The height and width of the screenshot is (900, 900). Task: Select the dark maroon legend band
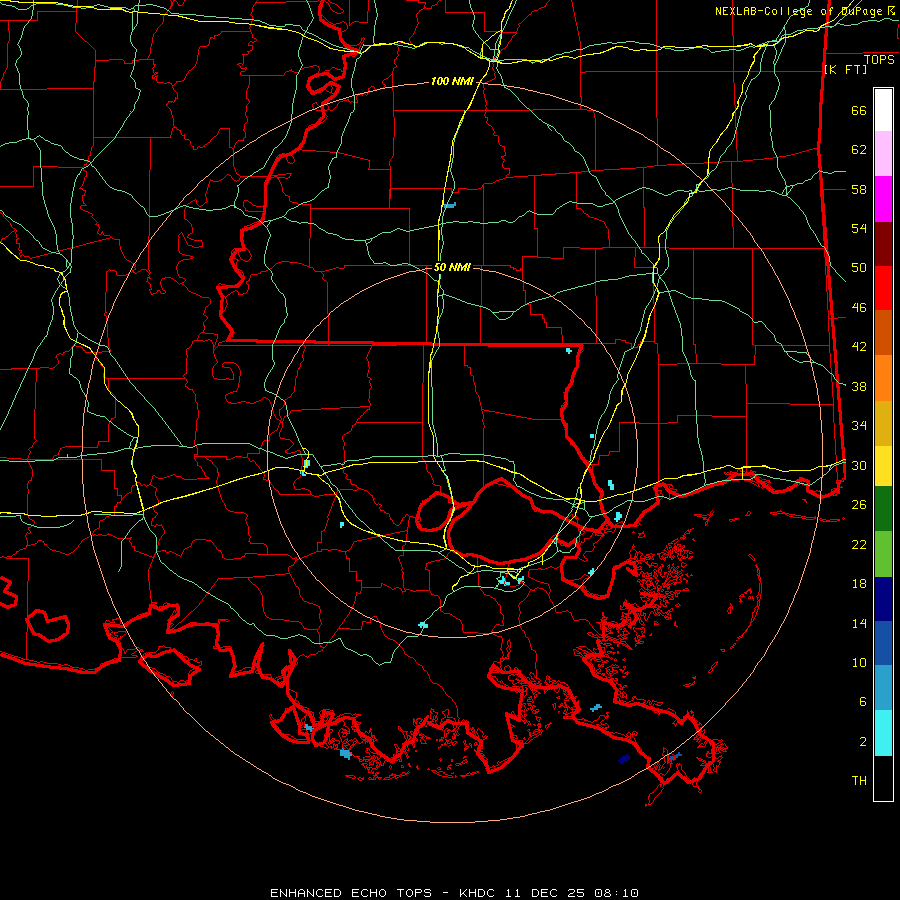pos(883,244)
